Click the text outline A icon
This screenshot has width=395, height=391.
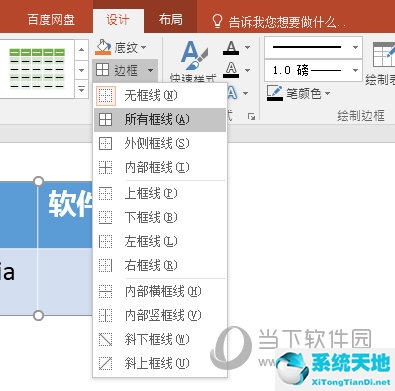point(231,70)
